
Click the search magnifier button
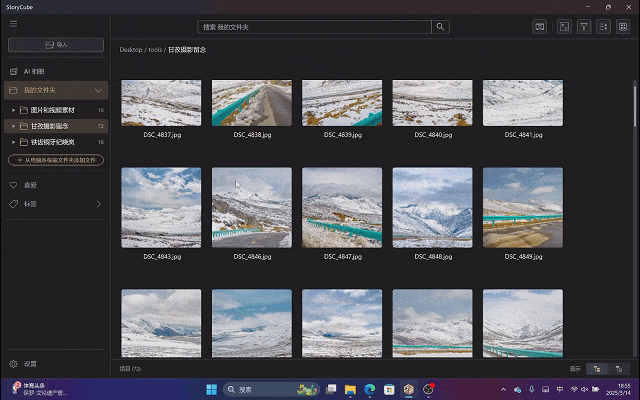(440, 27)
